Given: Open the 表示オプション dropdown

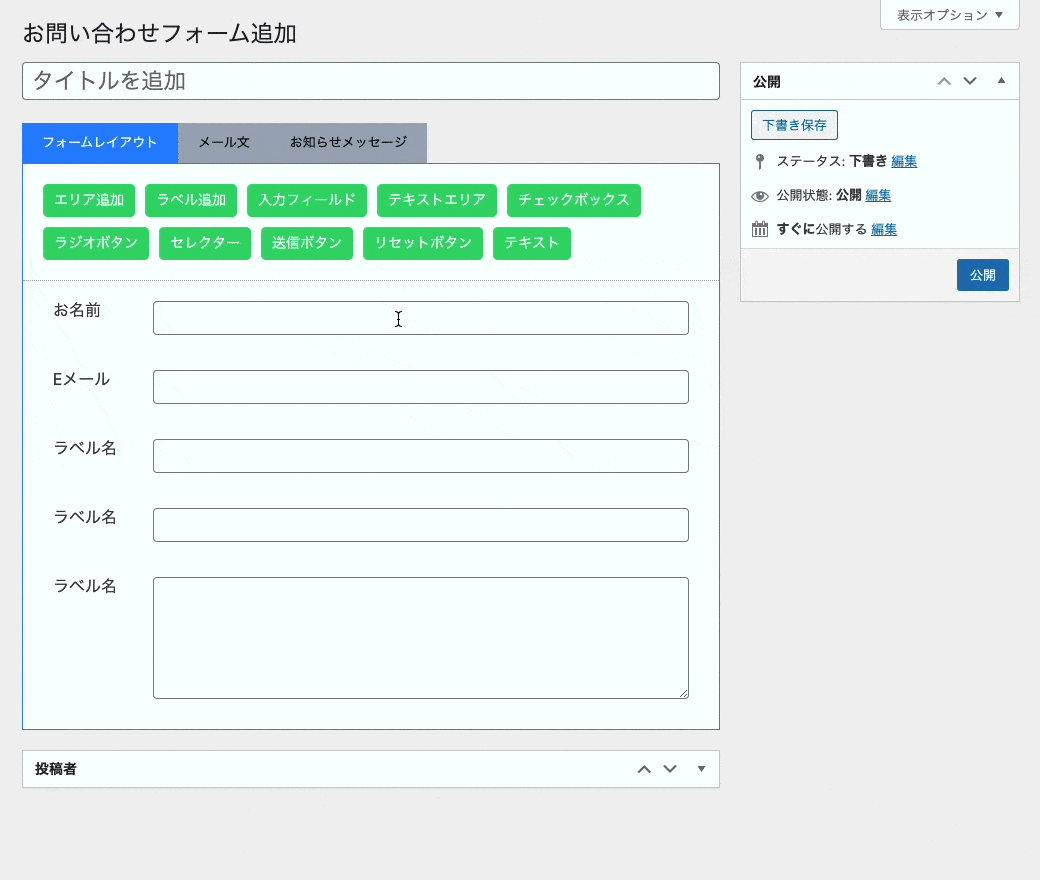Looking at the screenshot, I should 949,15.
